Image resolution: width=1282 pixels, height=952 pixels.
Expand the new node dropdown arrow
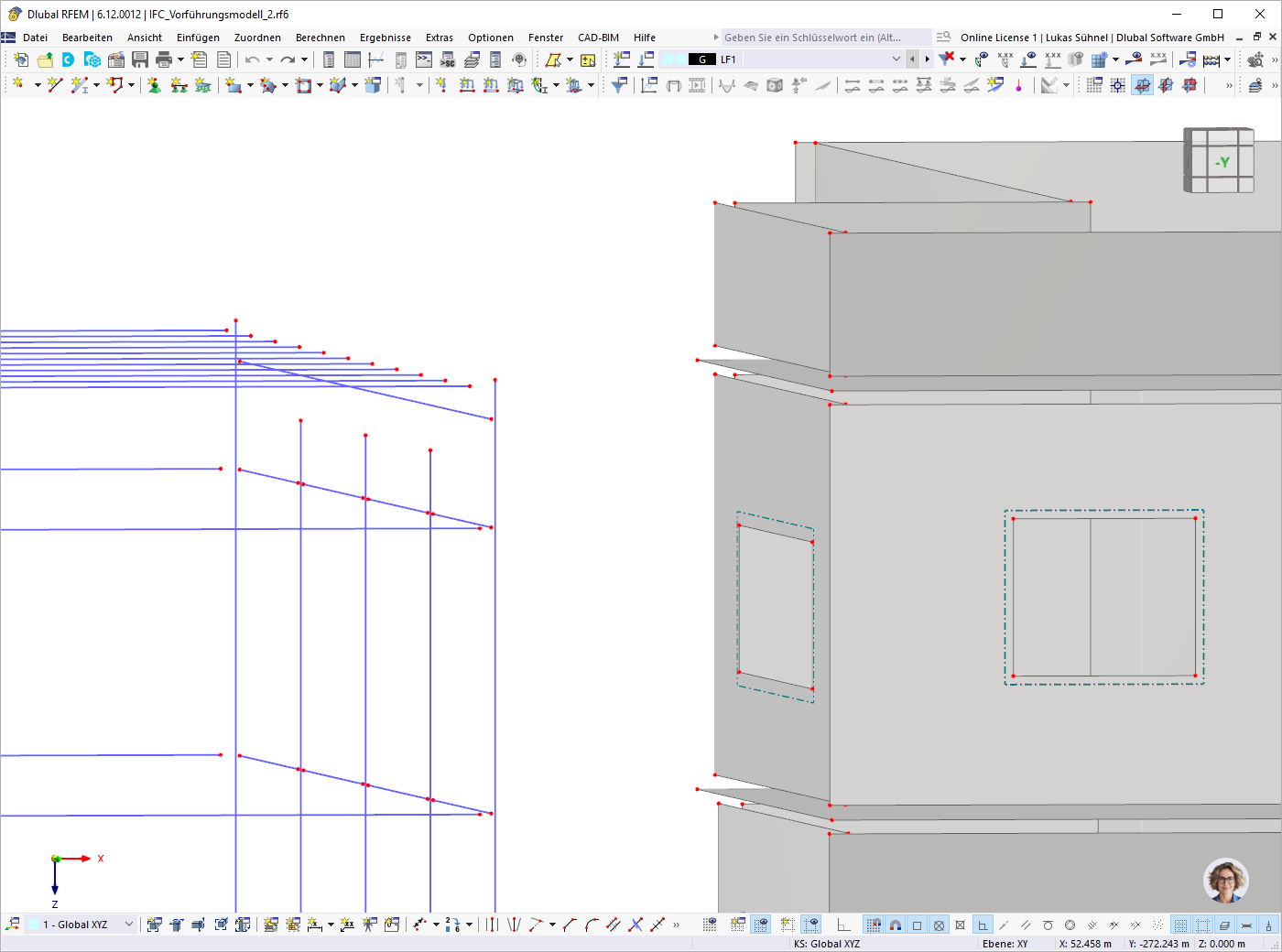(x=37, y=85)
